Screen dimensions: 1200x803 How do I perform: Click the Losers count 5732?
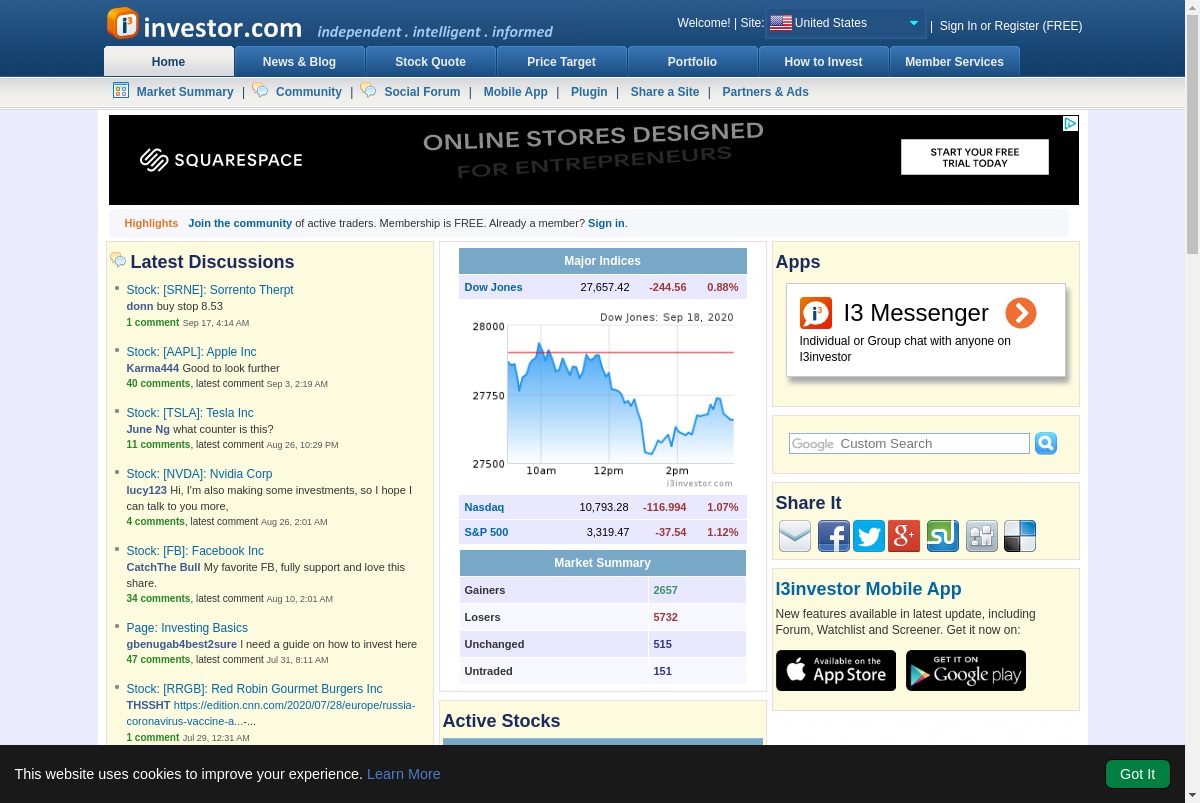click(665, 617)
